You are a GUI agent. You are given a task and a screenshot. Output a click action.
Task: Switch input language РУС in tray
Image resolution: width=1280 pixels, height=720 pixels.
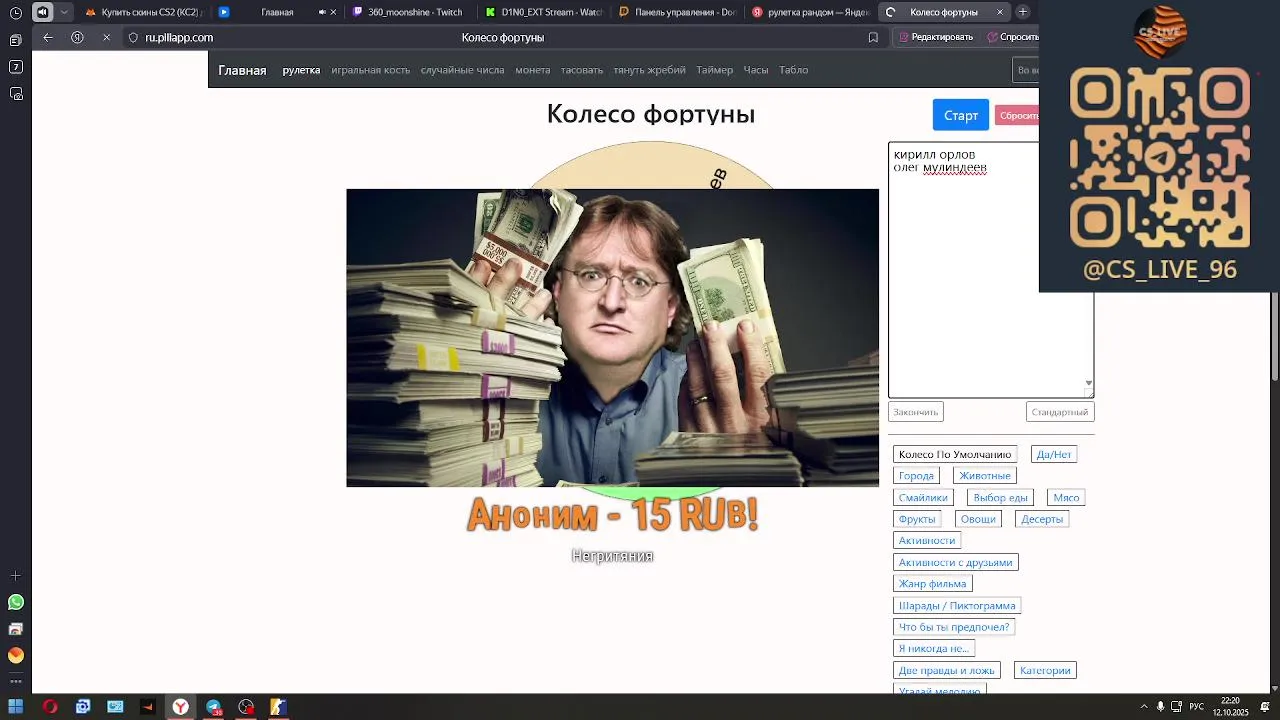[1196, 707]
